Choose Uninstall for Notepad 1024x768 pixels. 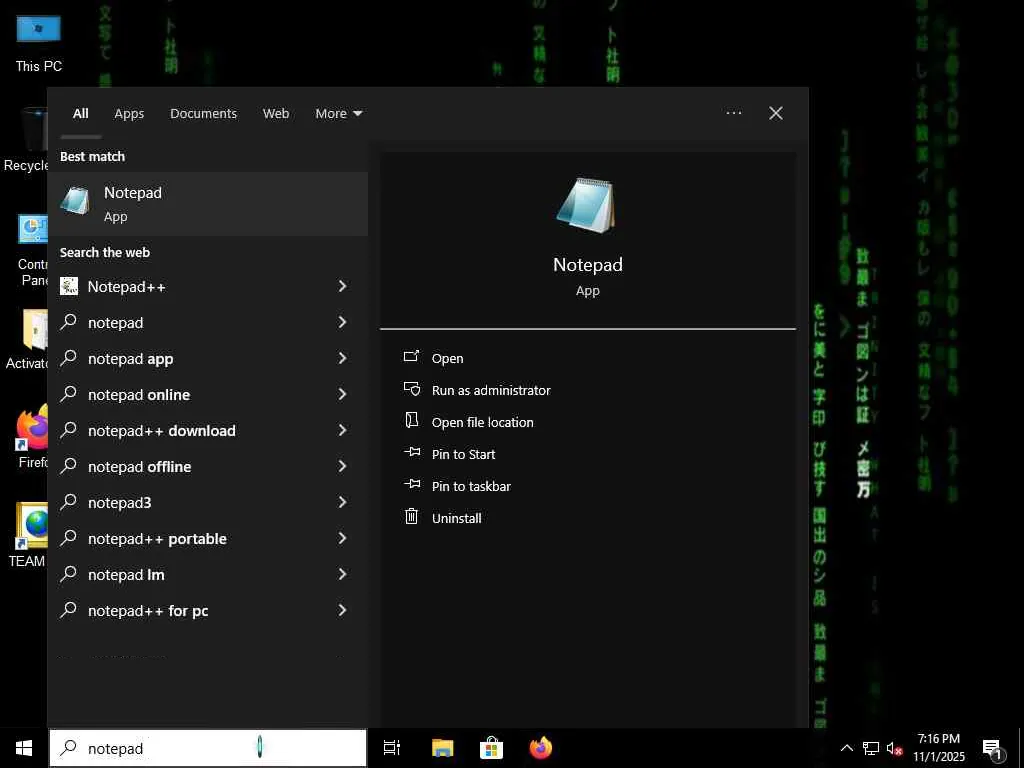(x=456, y=519)
